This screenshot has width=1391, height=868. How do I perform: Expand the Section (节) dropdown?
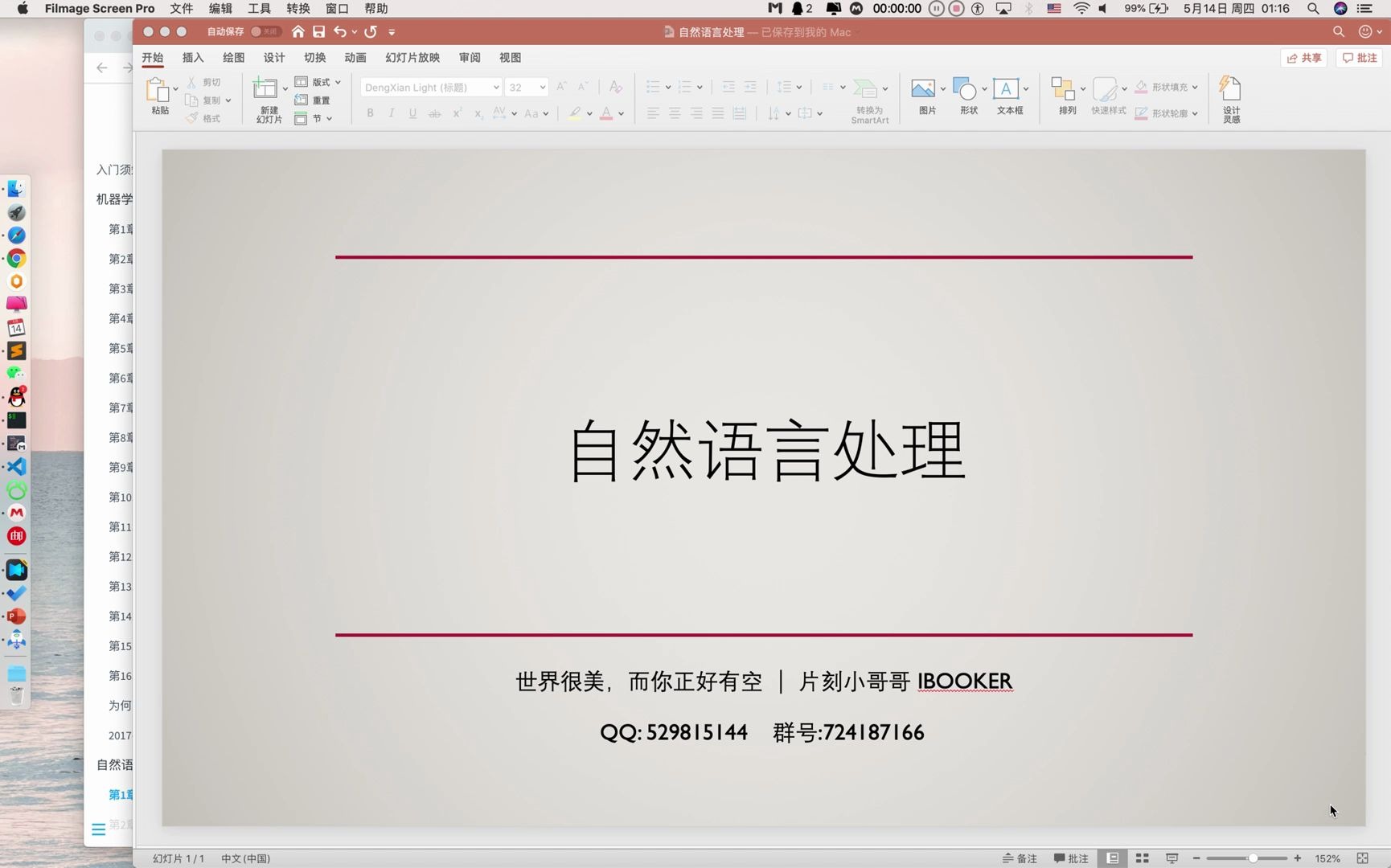(x=329, y=118)
